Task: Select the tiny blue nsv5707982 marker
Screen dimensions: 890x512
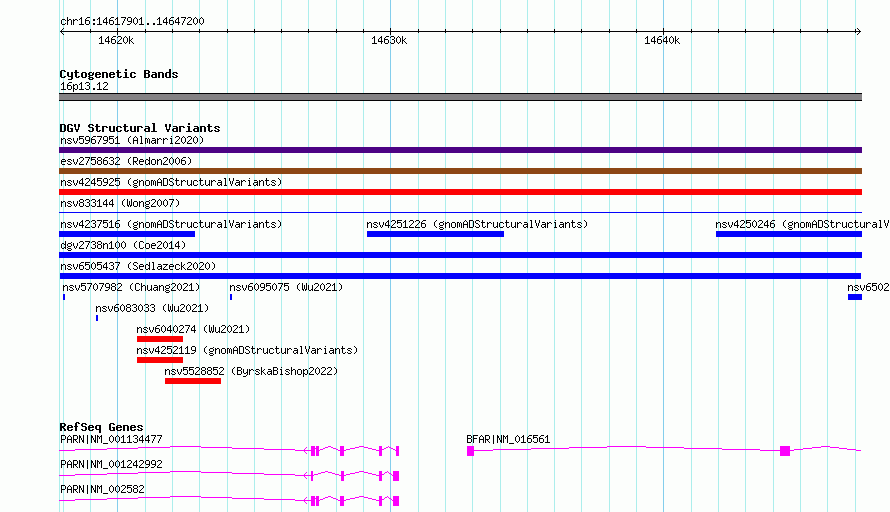Action: [x=64, y=297]
